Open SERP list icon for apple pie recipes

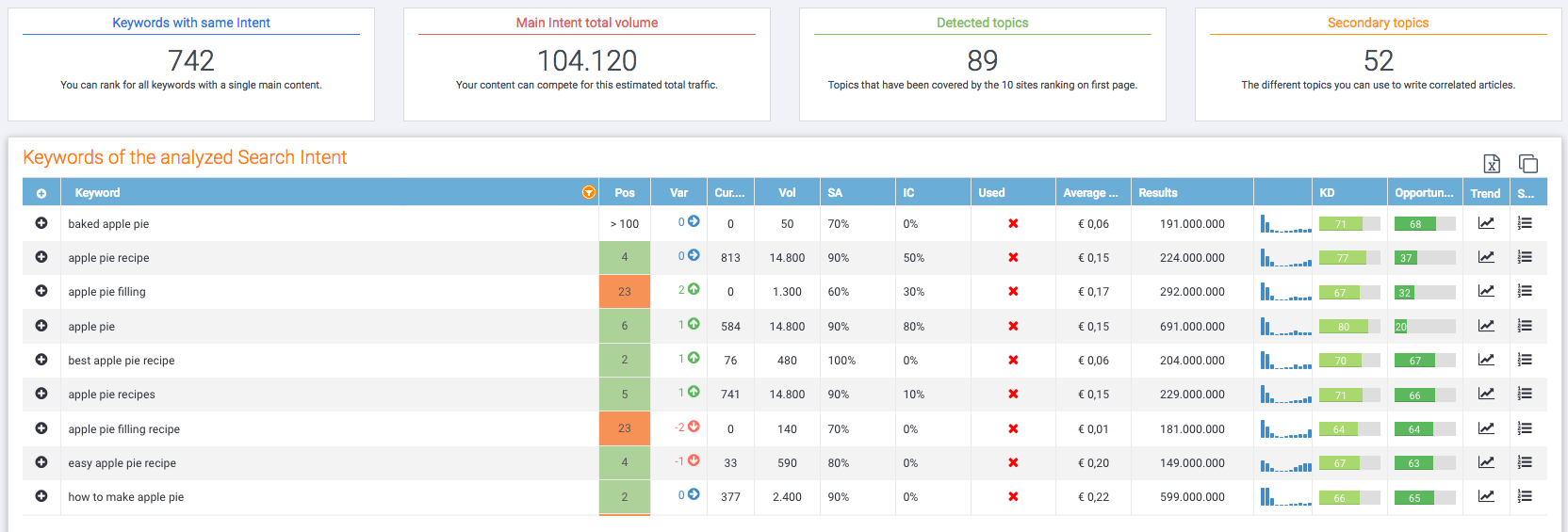coord(1525,394)
